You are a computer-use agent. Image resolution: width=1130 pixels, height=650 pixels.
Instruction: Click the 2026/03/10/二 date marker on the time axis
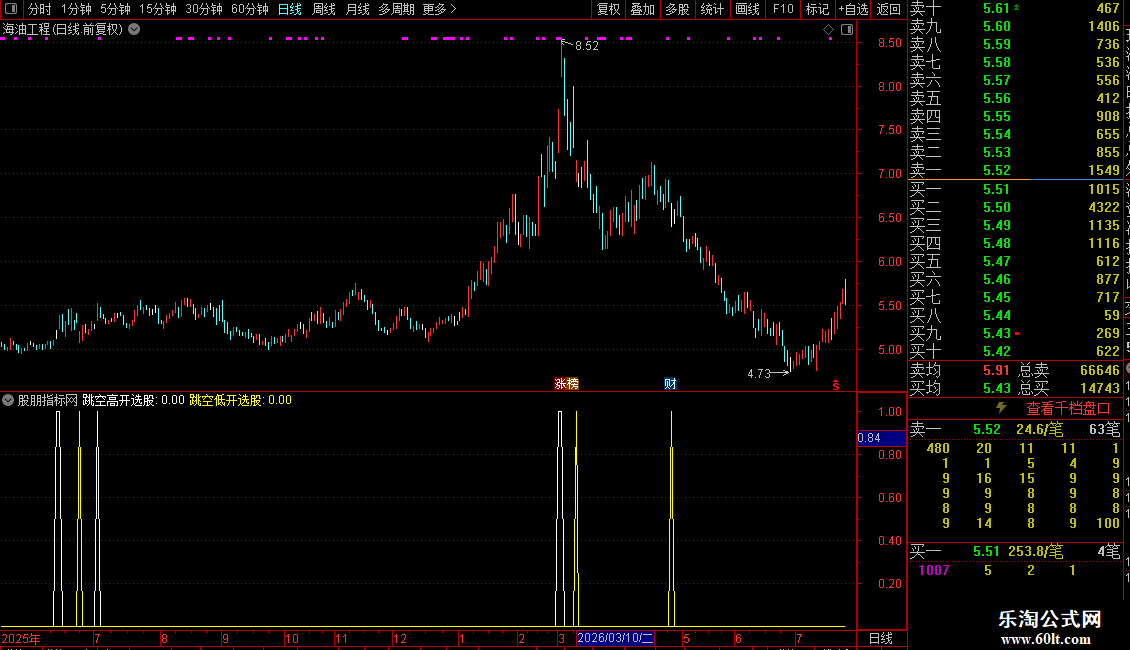(x=615, y=638)
